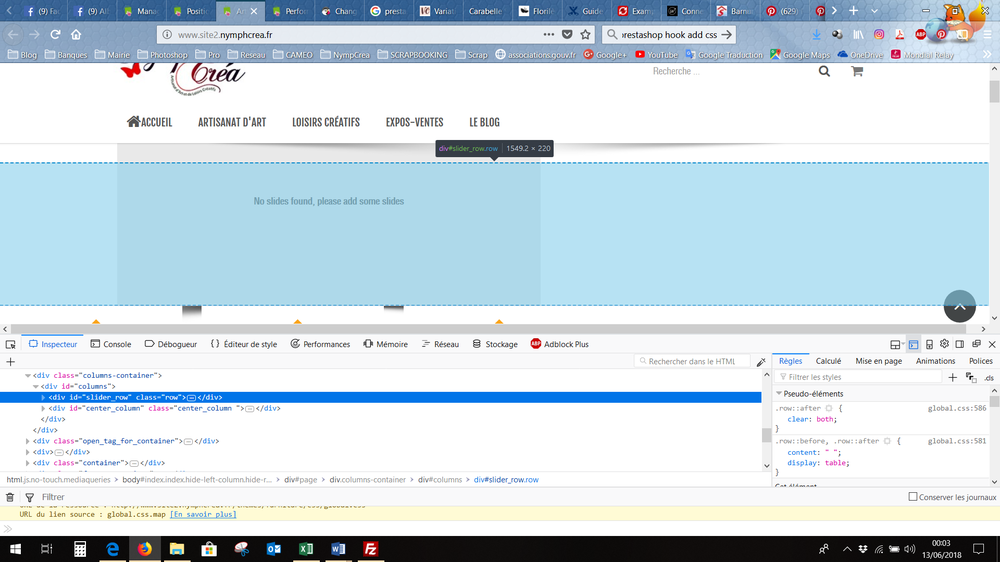Viewport: 1000px width, 562px height.
Task: Open ARTISANAT D'ART menu
Action: click(232, 122)
